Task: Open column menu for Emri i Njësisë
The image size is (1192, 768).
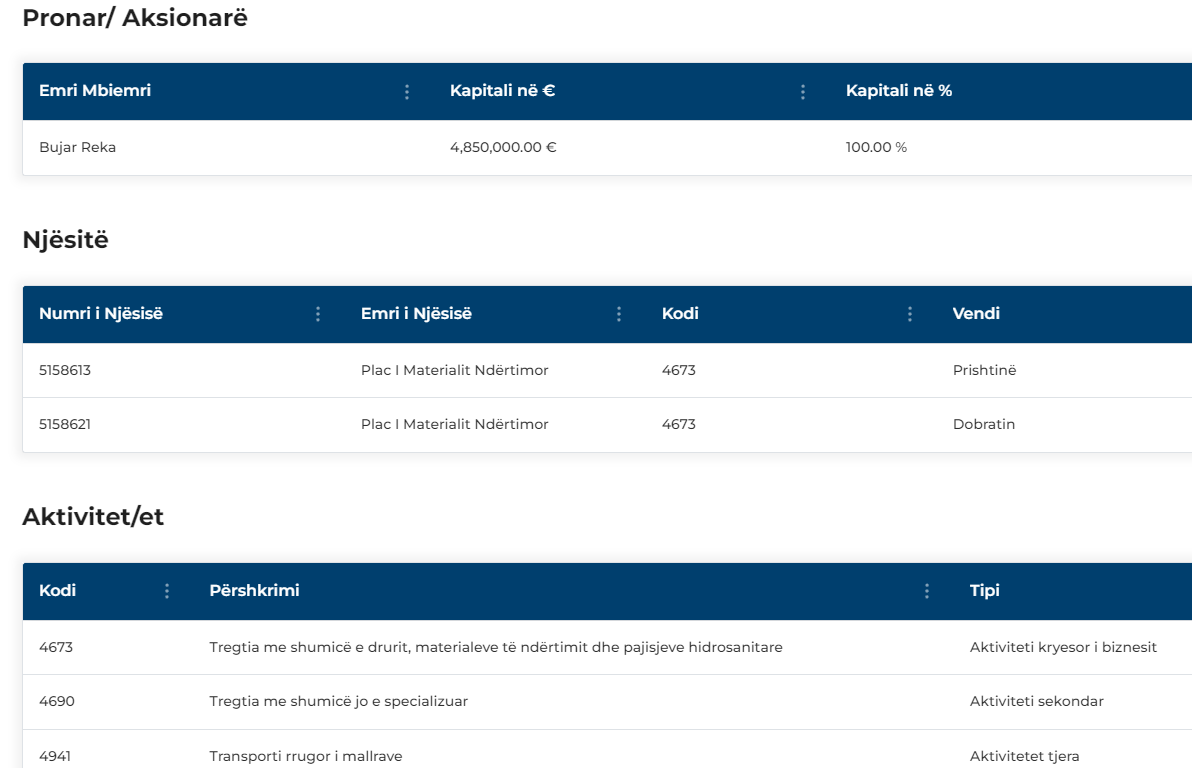Action: [619, 314]
